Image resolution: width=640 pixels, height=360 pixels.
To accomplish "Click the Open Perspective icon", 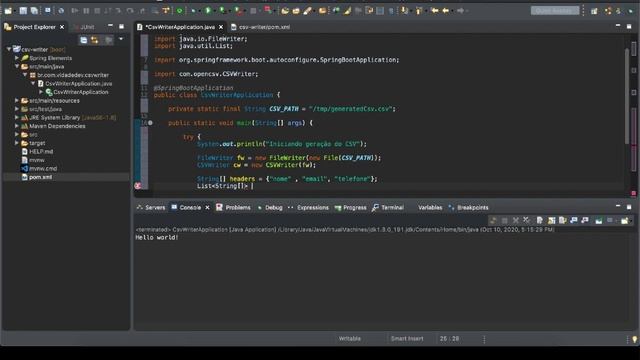I will pos(594,11).
